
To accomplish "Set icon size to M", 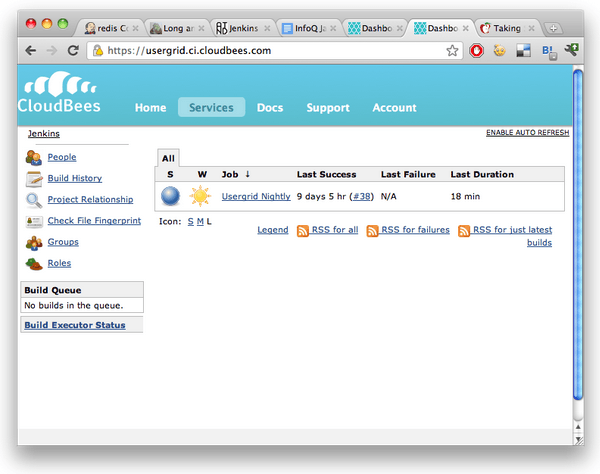I will pos(200,222).
